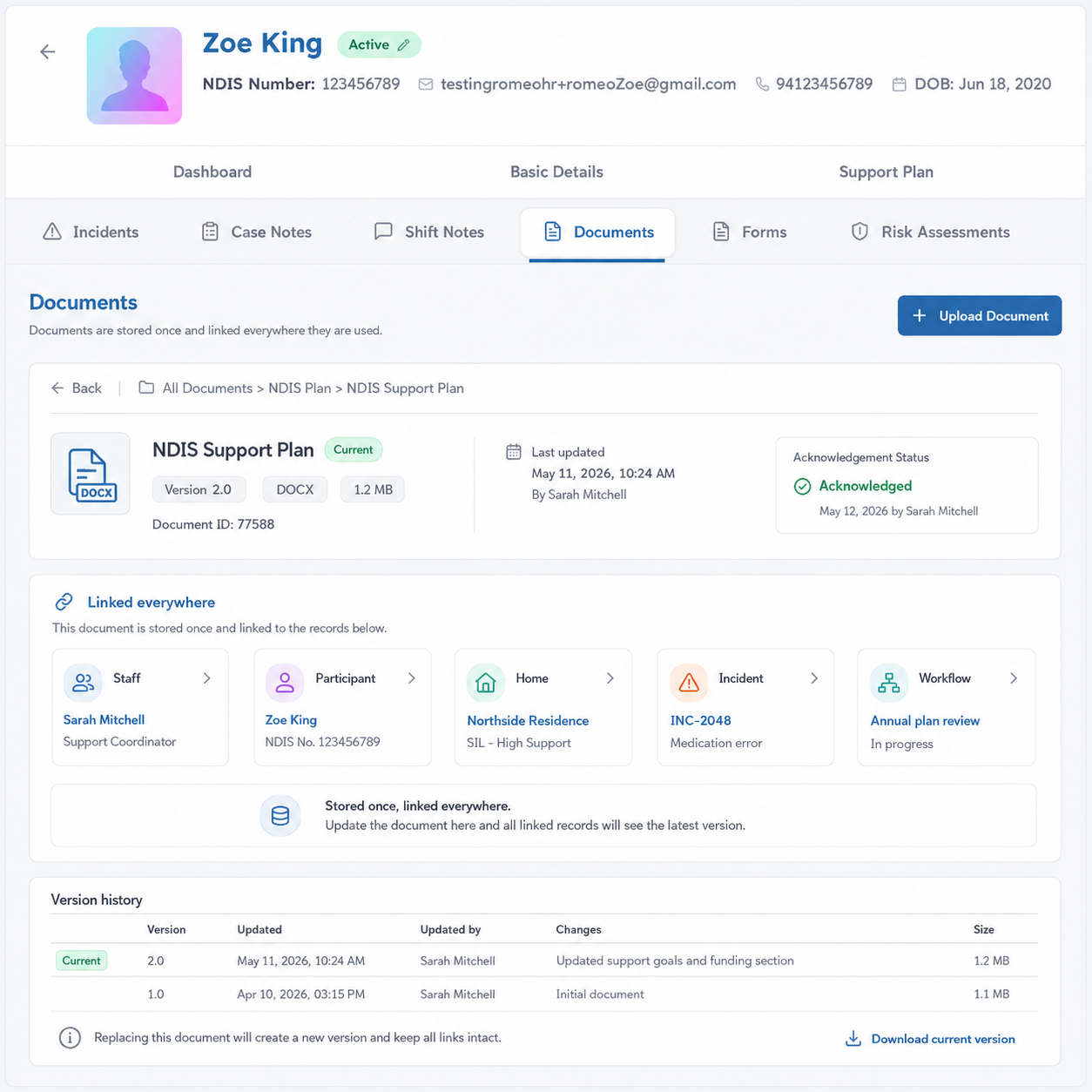Open Zoe King participant link
Image resolution: width=1092 pixels, height=1092 pixels.
pos(291,720)
